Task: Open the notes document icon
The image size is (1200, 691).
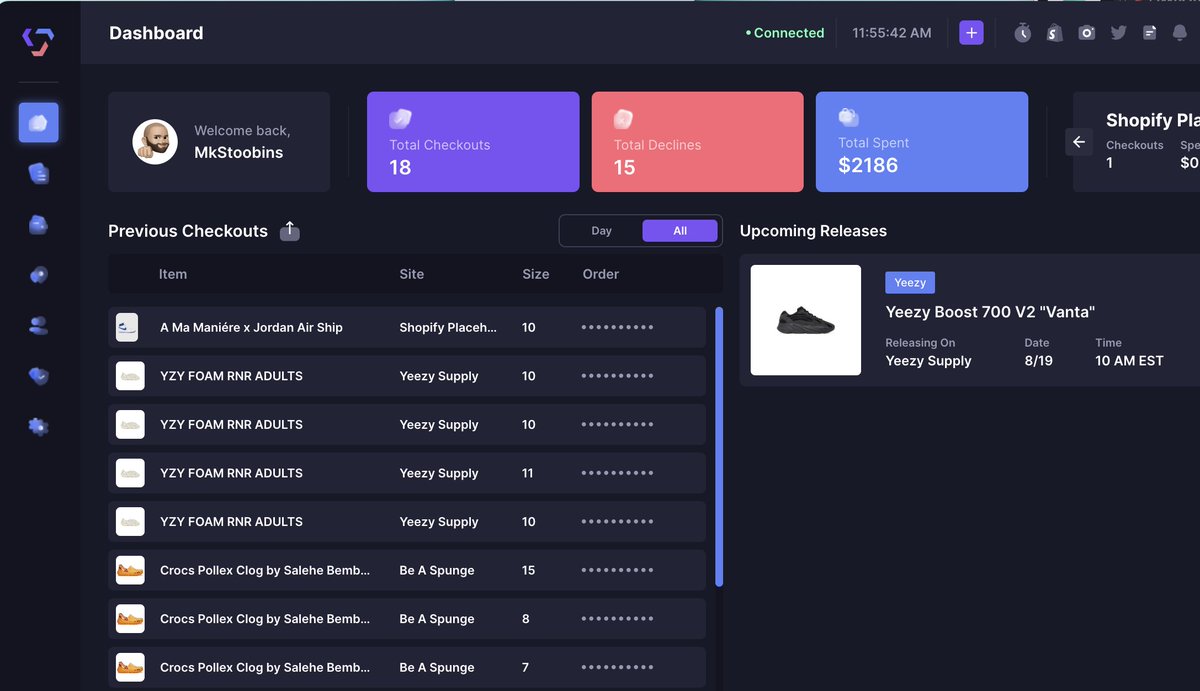Action: click(1150, 33)
